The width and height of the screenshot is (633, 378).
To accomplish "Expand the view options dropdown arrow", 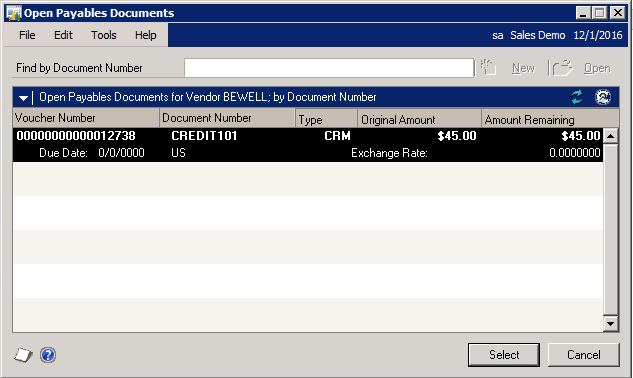I will click(x=23, y=98).
